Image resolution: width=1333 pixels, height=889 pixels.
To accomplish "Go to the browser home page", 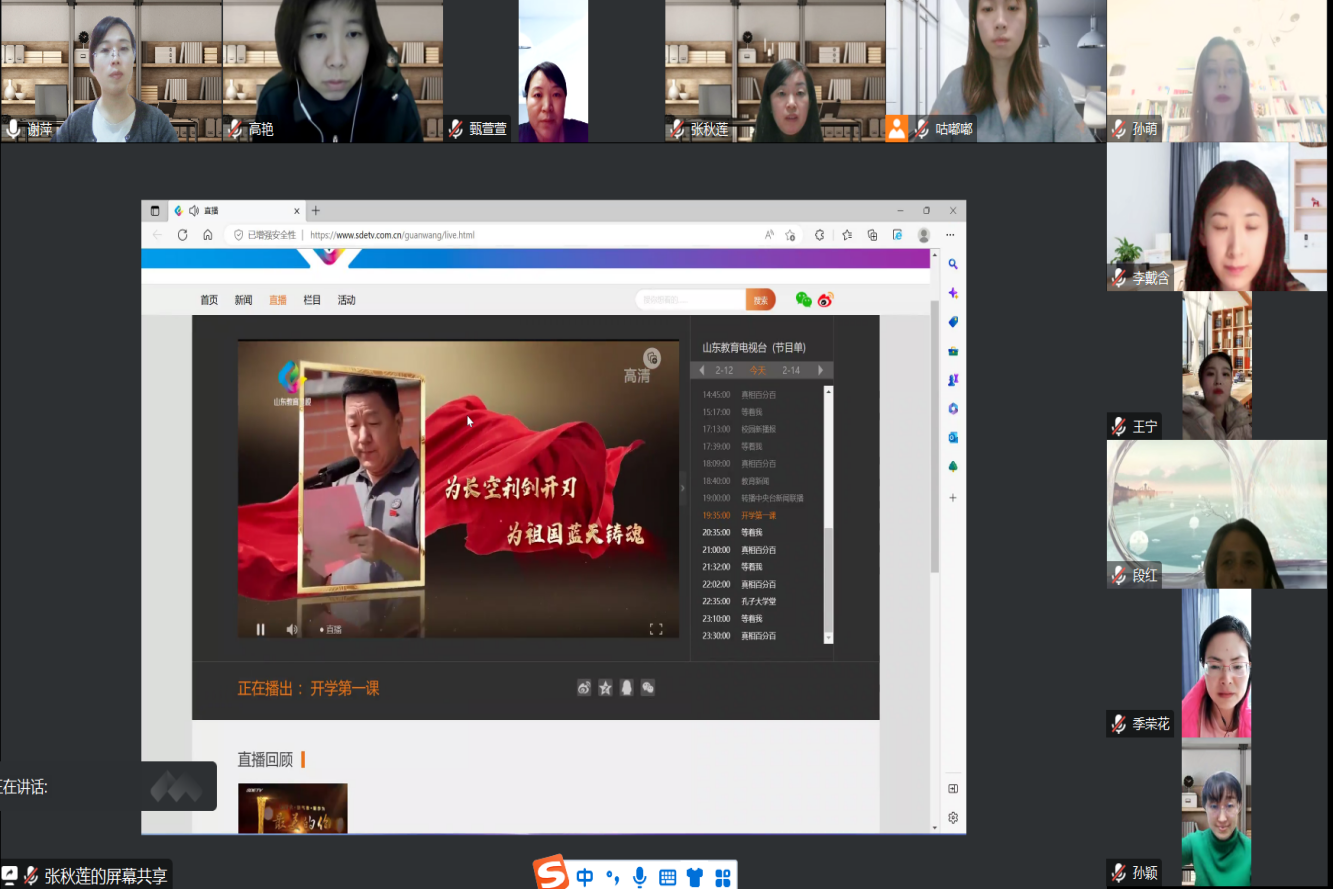I will [208, 235].
